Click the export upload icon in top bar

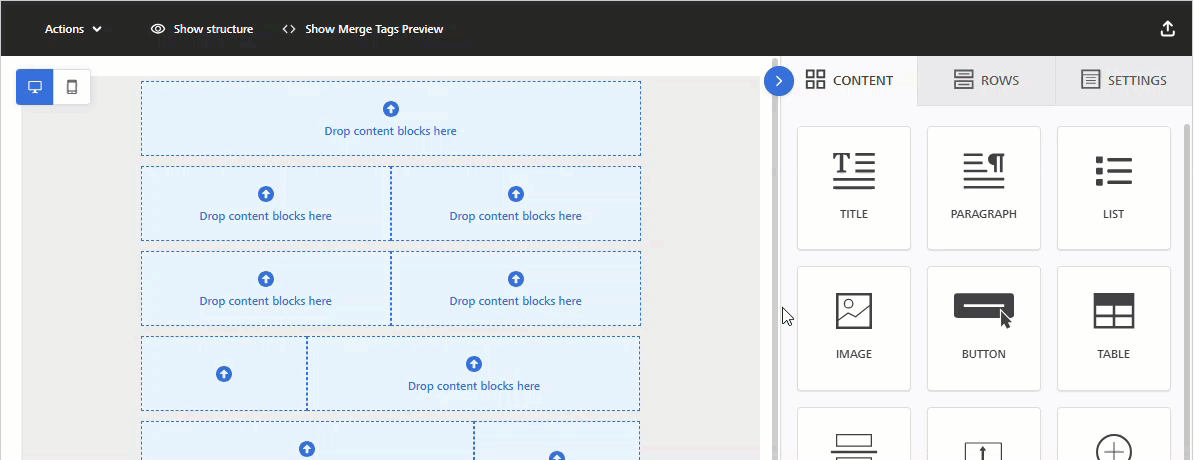[1167, 29]
